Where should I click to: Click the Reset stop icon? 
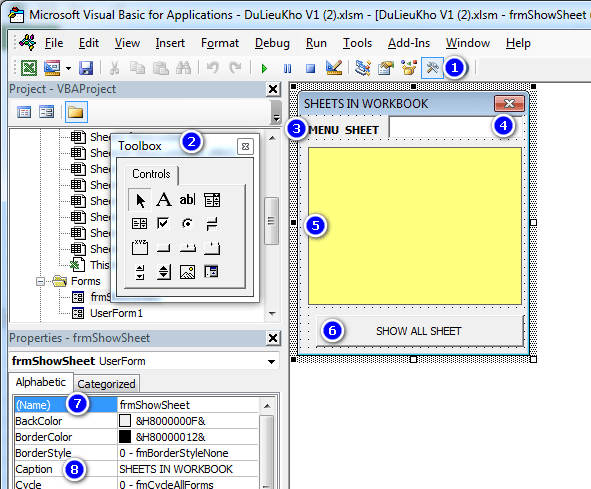[311, 68]
